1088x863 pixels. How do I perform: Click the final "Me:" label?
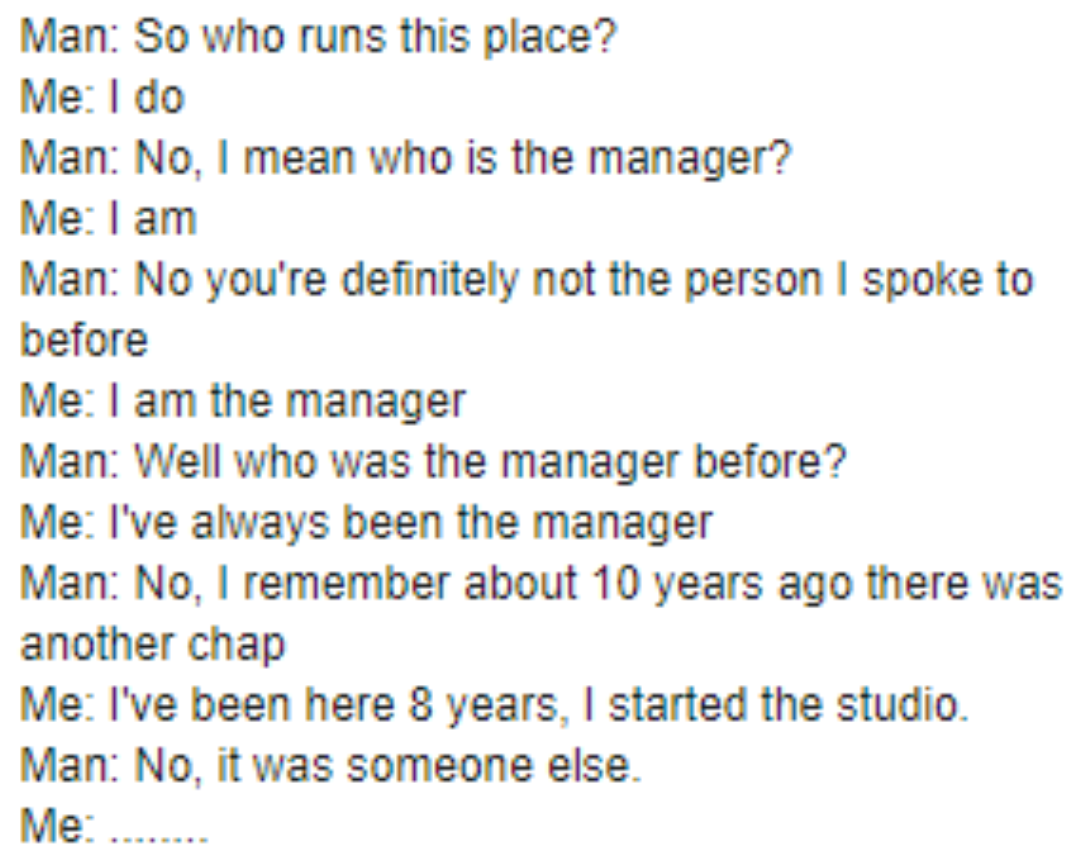(x=57, y=828)
